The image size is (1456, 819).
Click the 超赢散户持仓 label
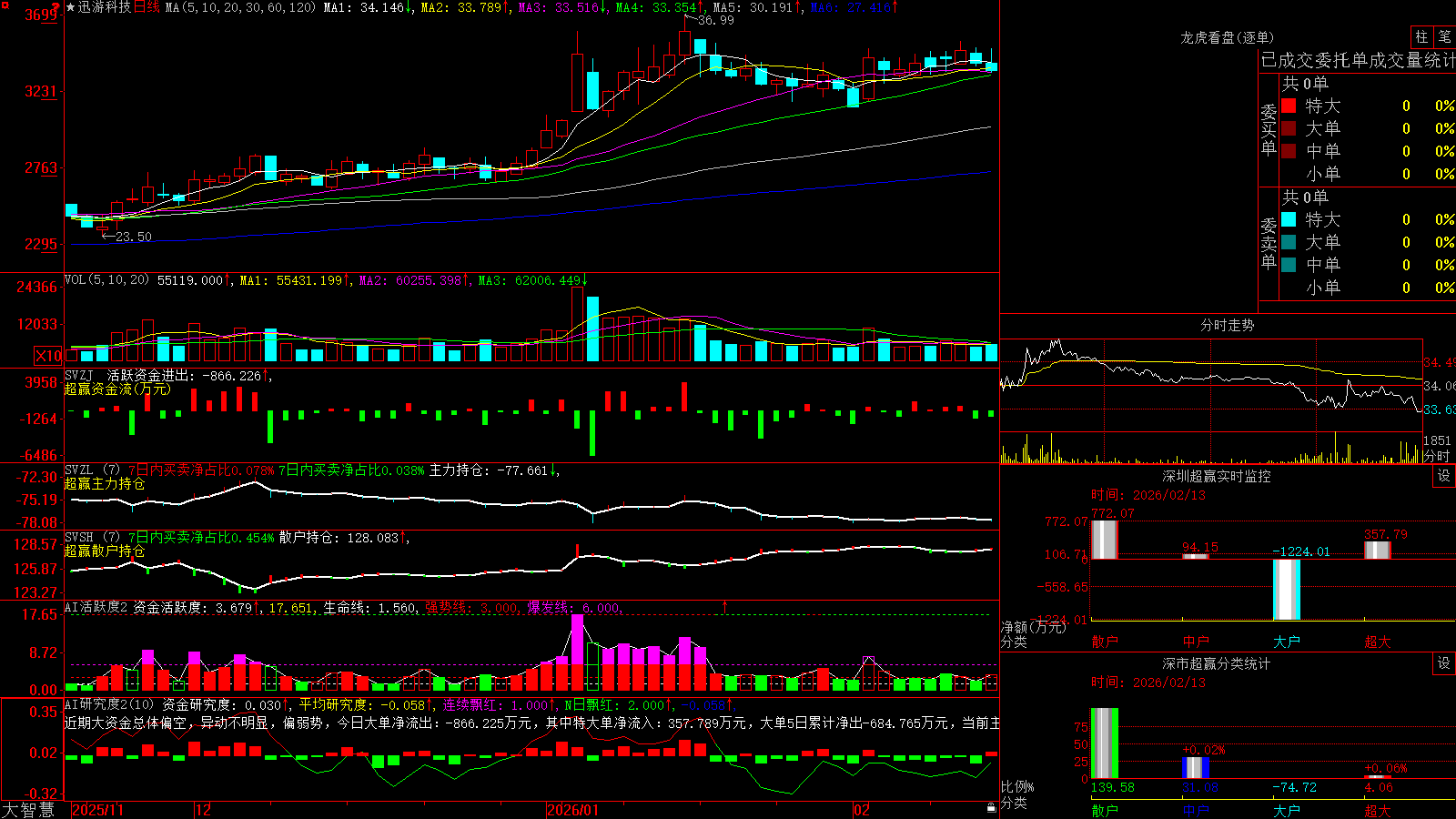105,551
